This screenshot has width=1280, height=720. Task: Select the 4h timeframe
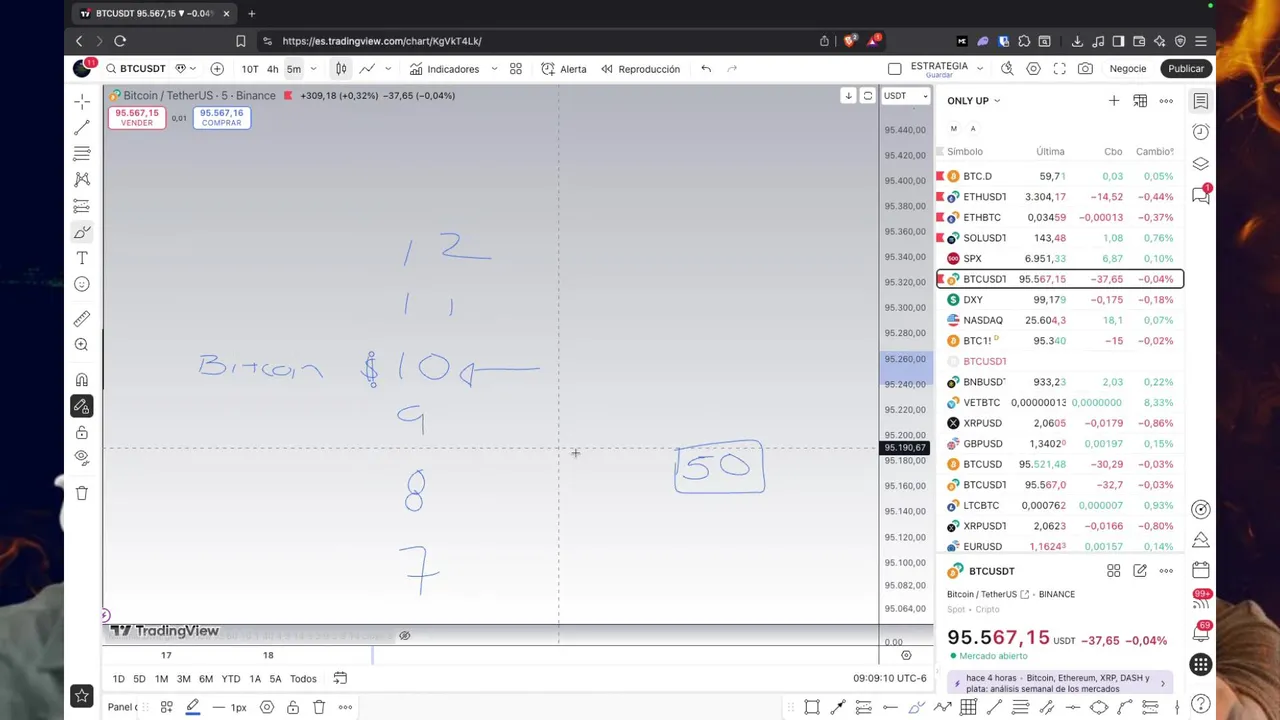point(272,69)
